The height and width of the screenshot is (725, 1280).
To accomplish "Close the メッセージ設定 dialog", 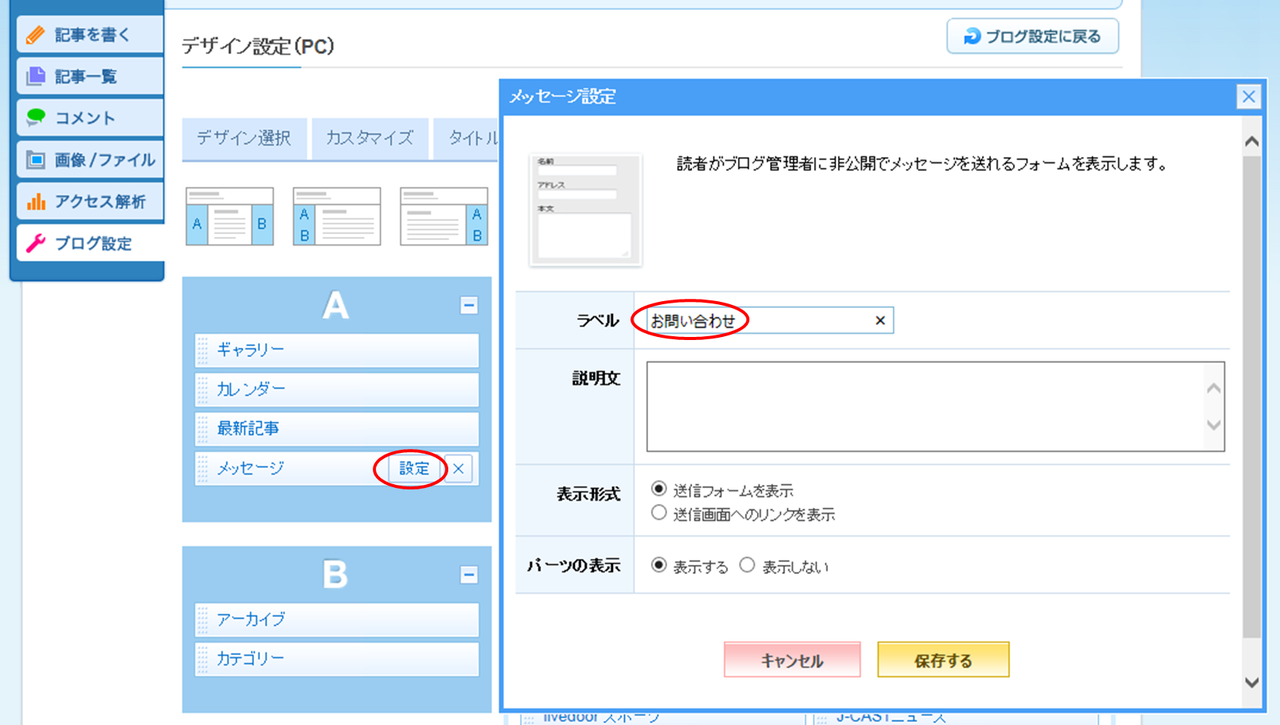I will [x=1248, y=96].
